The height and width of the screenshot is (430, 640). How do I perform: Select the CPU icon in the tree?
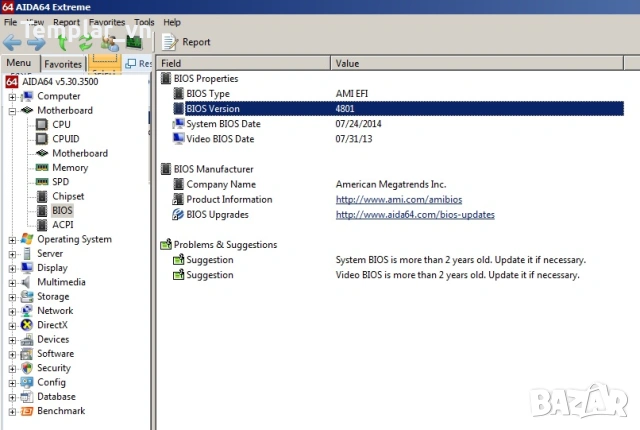coord(42,124)
